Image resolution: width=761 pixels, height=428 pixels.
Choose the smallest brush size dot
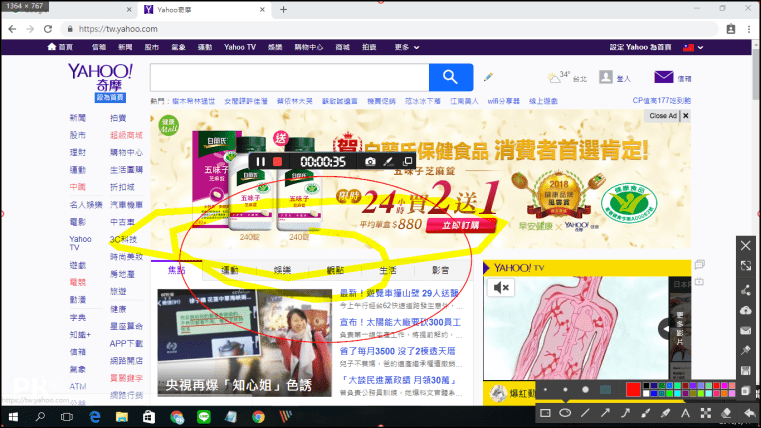(546, 389)
